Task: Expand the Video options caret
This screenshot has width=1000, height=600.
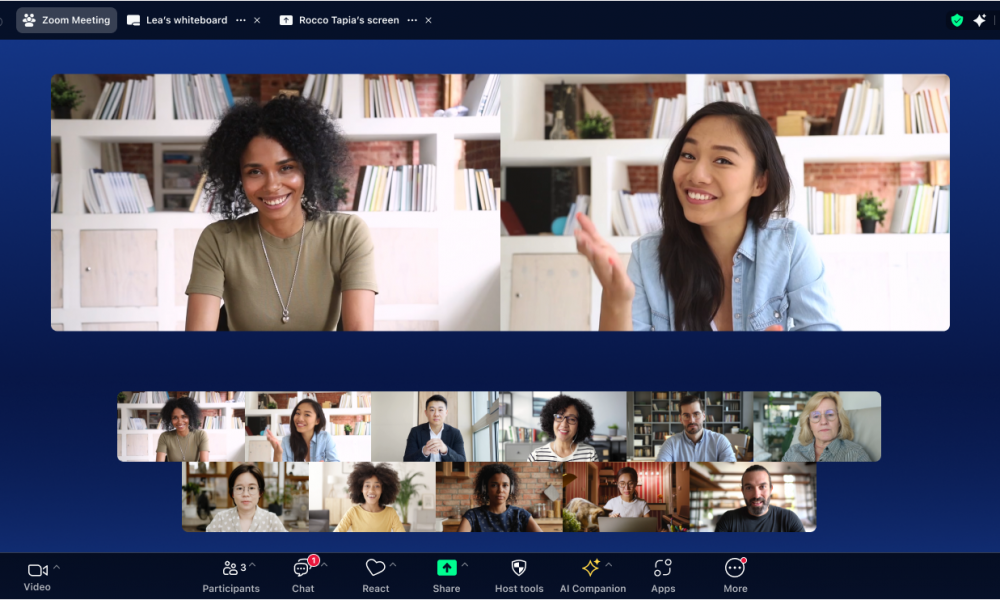Action: (x=57, y=566)
